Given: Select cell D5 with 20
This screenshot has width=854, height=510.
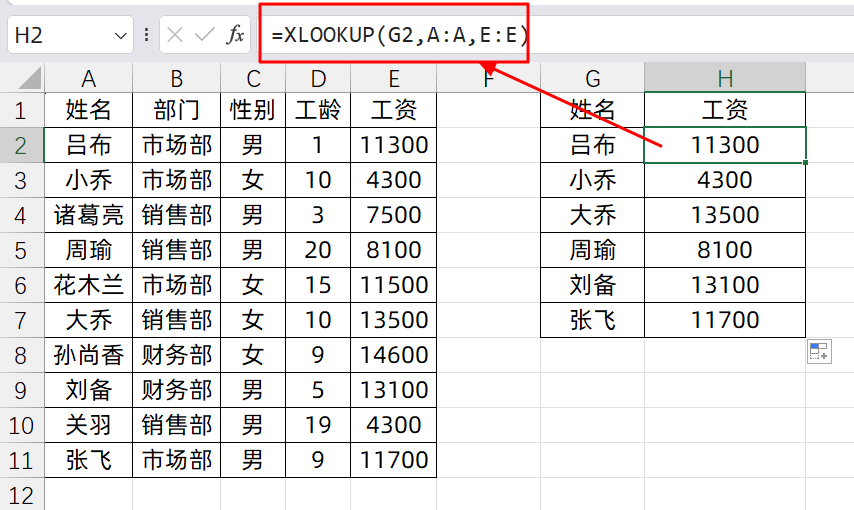Looking at the screenshot, I should pos(318,250).
